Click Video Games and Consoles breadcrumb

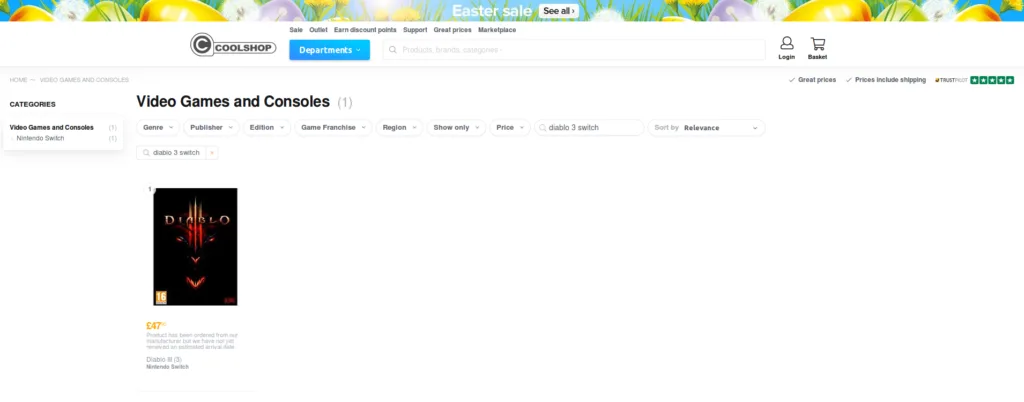(x=84, y=80)
